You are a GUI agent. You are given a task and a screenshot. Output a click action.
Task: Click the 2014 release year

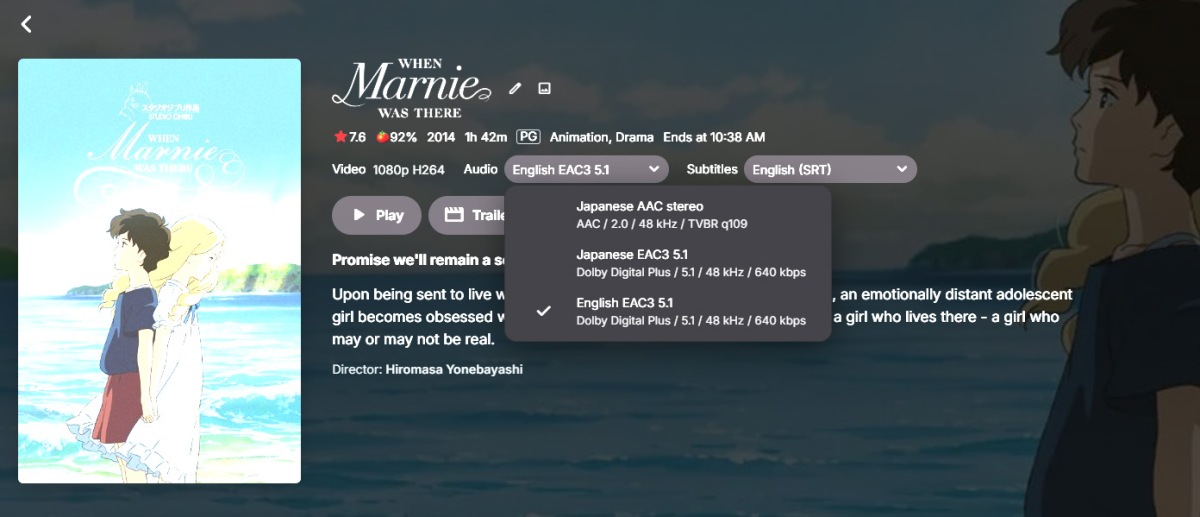[x=441, y=137]
